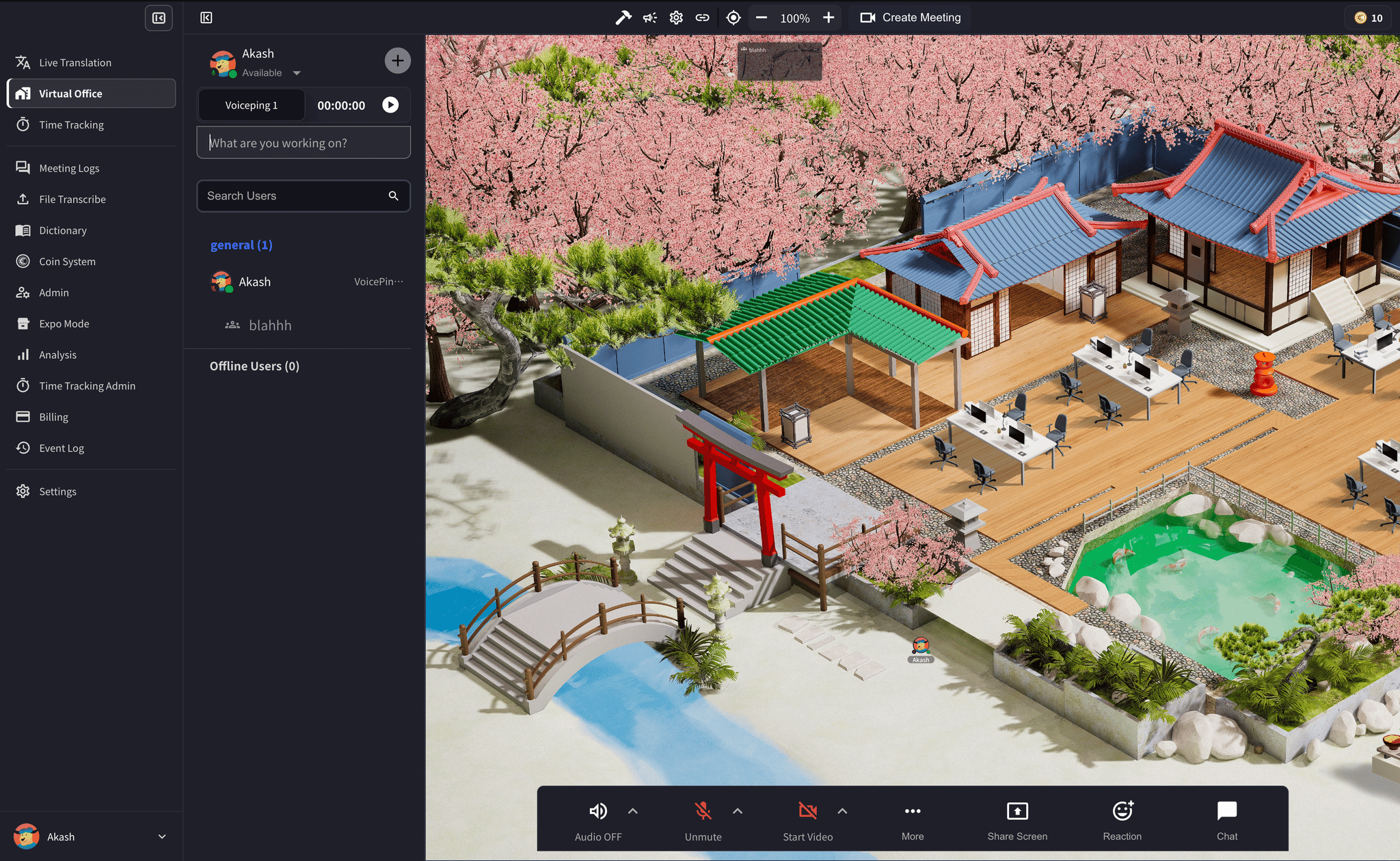1400x861 pixels.
Task: Select Virtual Office in sidebar
Action: pos(91,94)
